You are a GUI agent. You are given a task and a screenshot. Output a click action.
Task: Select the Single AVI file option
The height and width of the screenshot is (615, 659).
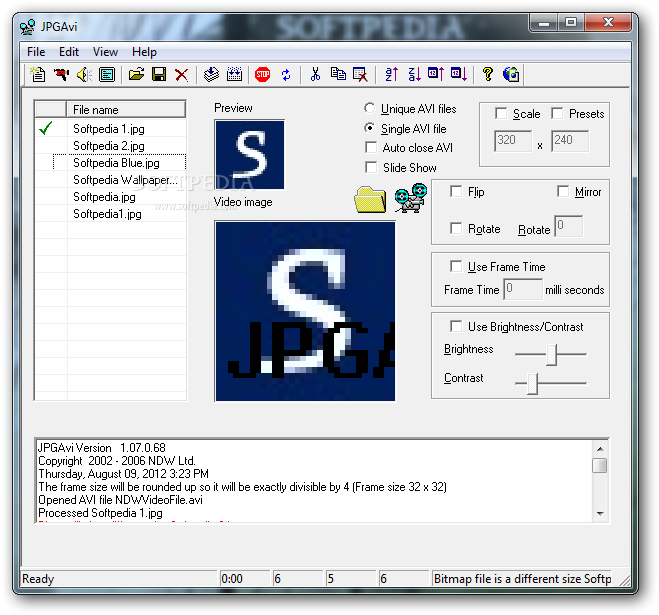tap(369, 128)
